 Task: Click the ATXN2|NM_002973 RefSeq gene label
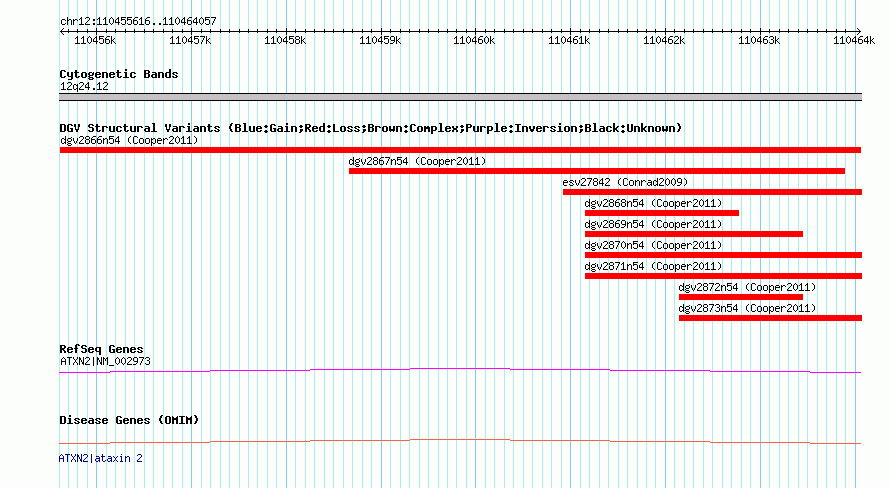105,361
